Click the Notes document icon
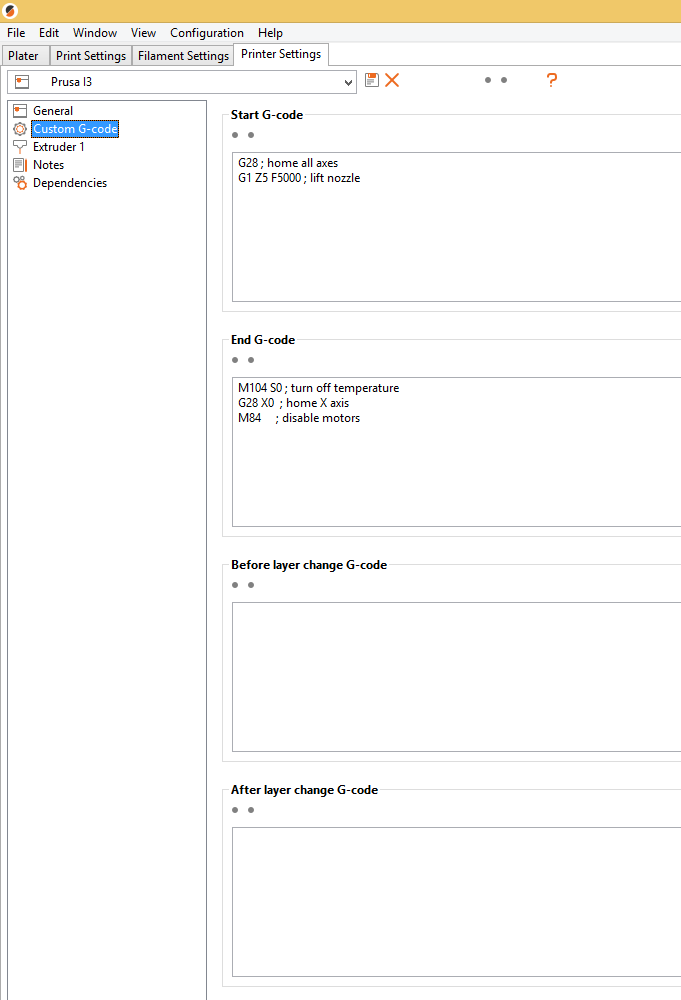The width and height of the screenshot is (681, 1000). [x=20, y=165]
